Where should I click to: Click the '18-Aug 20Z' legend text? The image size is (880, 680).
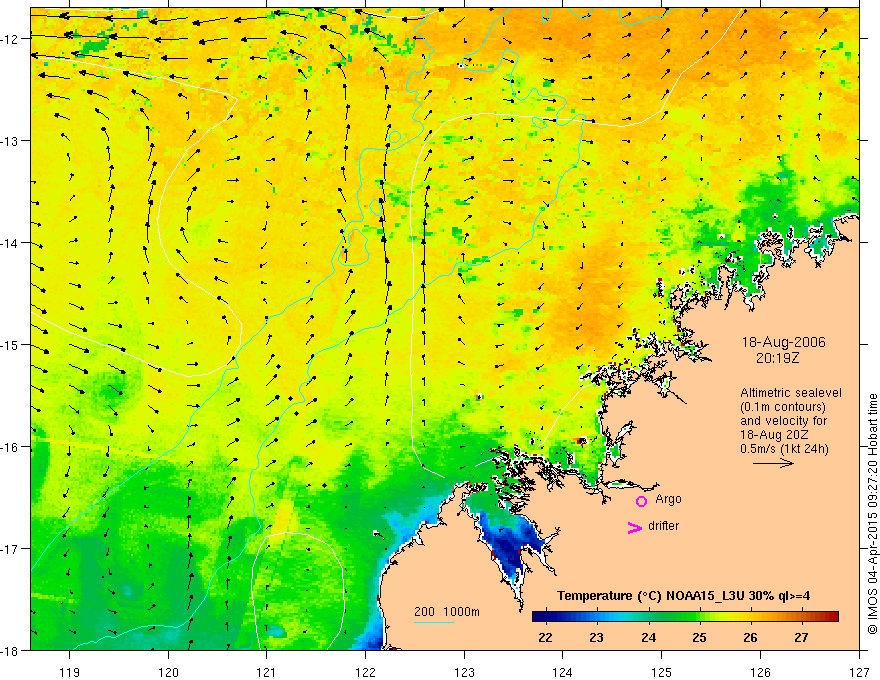click(772, 435)
